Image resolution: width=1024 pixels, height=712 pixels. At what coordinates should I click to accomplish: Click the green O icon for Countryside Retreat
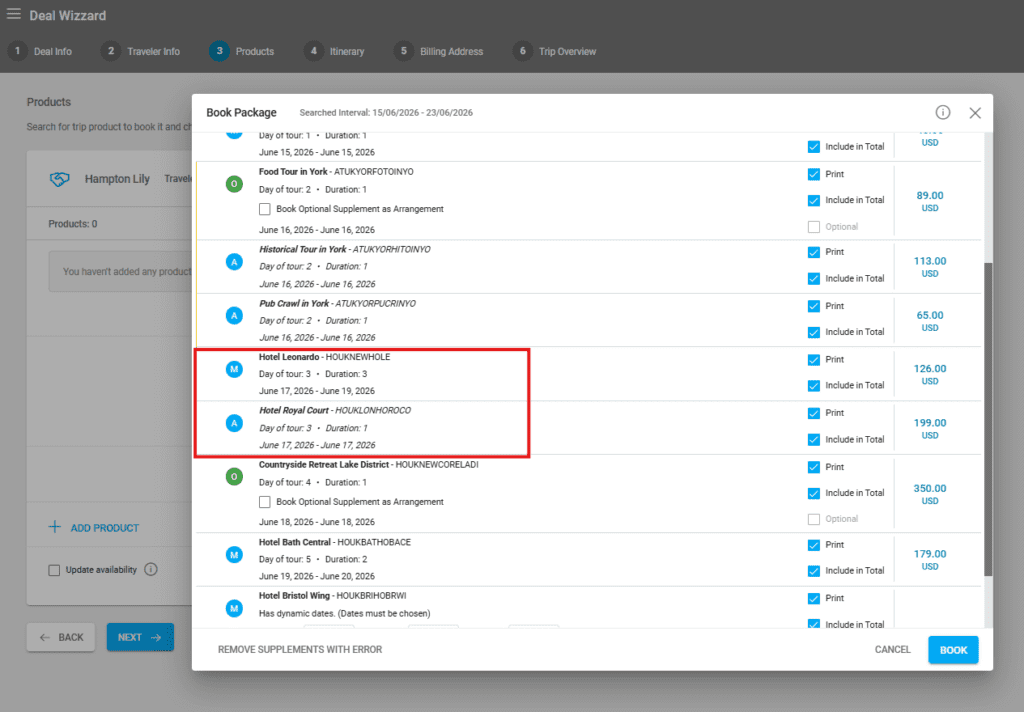(x=234, y=477)
